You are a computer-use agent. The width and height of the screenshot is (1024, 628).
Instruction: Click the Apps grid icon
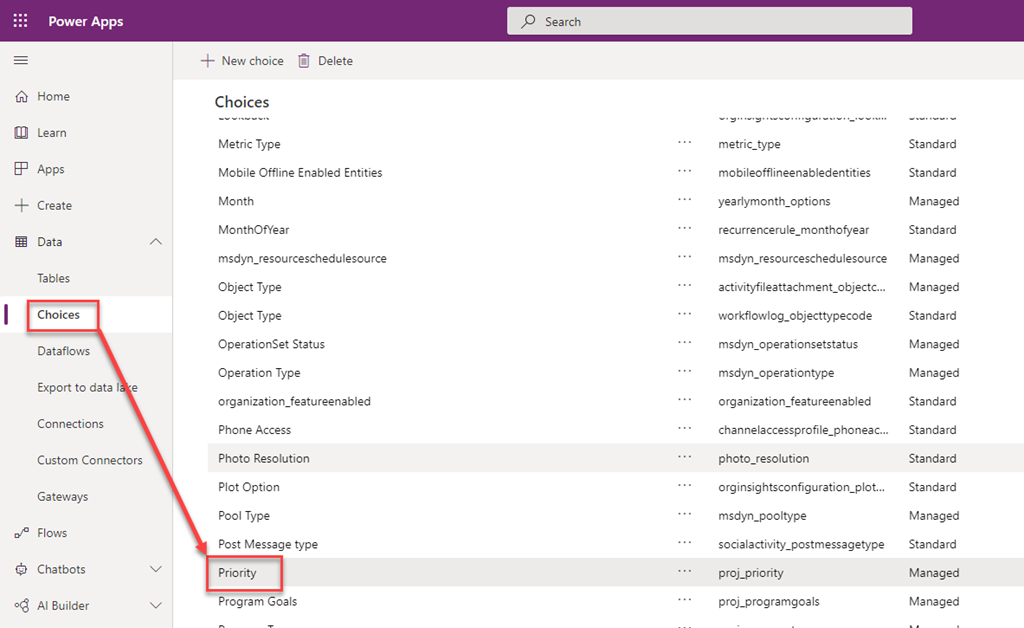tap(21, 170)
